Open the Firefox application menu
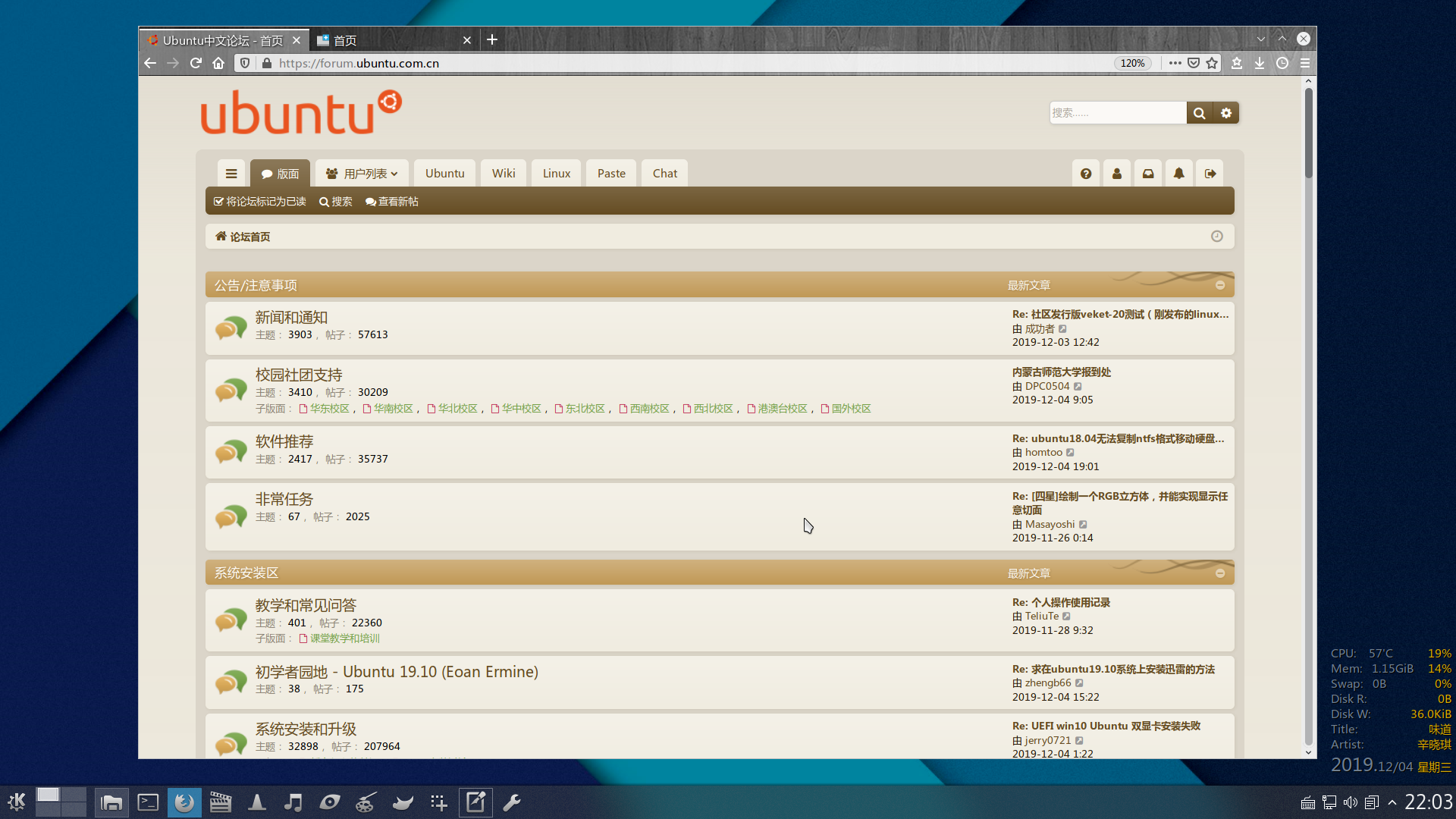This screenshot has height=819, width=1456. [x=1305, y=63]
